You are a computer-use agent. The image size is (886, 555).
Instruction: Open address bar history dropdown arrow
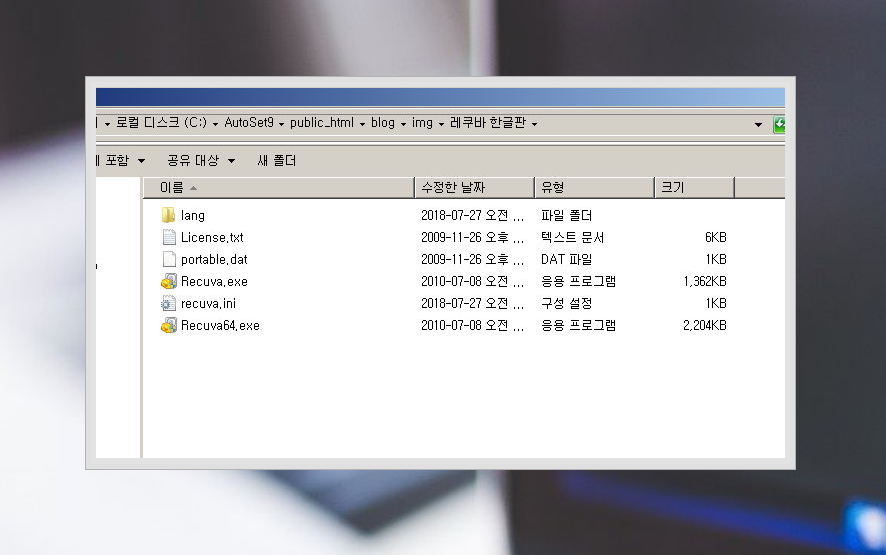(758, 124)
